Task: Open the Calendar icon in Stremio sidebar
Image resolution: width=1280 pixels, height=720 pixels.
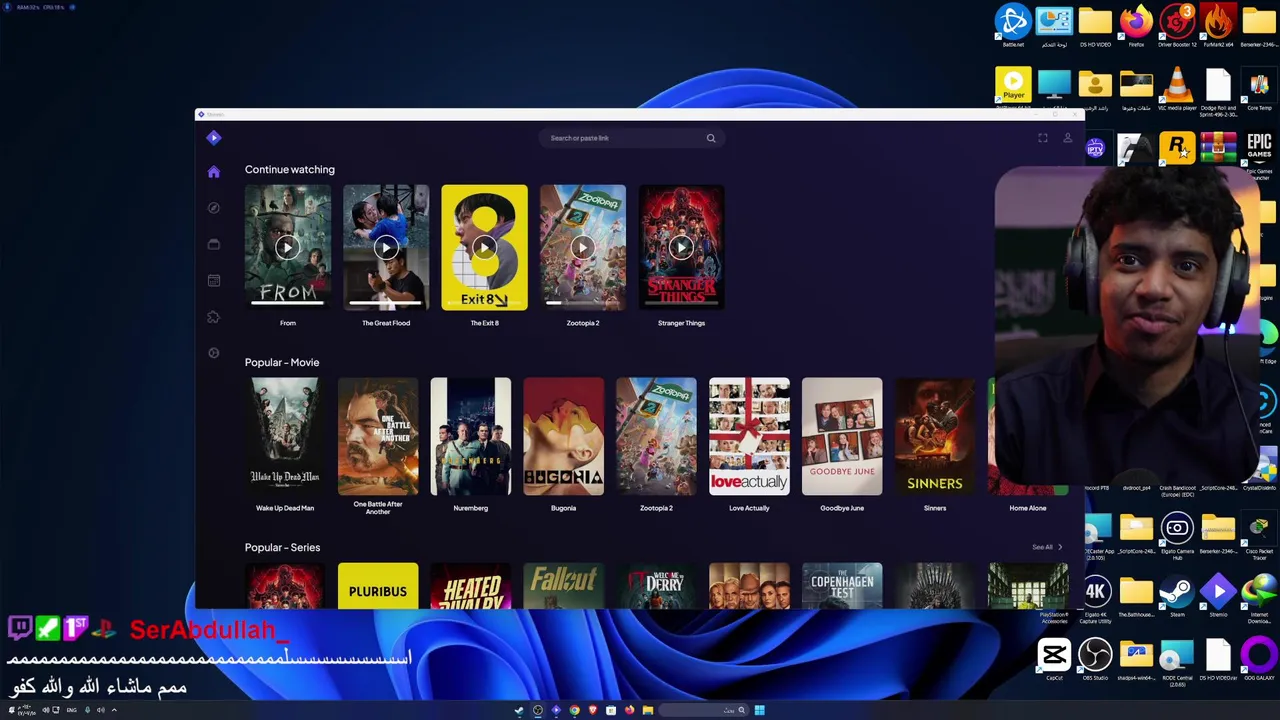Action: coord(213,281)
